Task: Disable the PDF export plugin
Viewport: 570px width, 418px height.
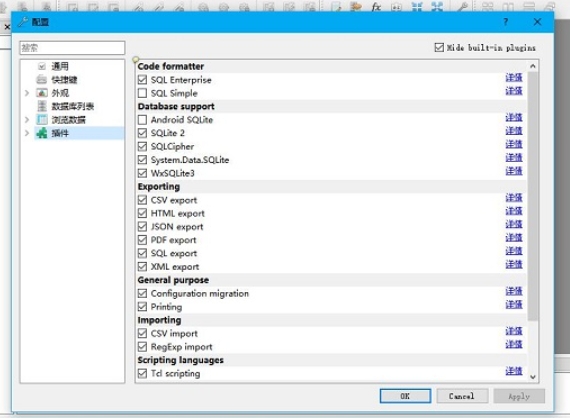Action: 142,240
